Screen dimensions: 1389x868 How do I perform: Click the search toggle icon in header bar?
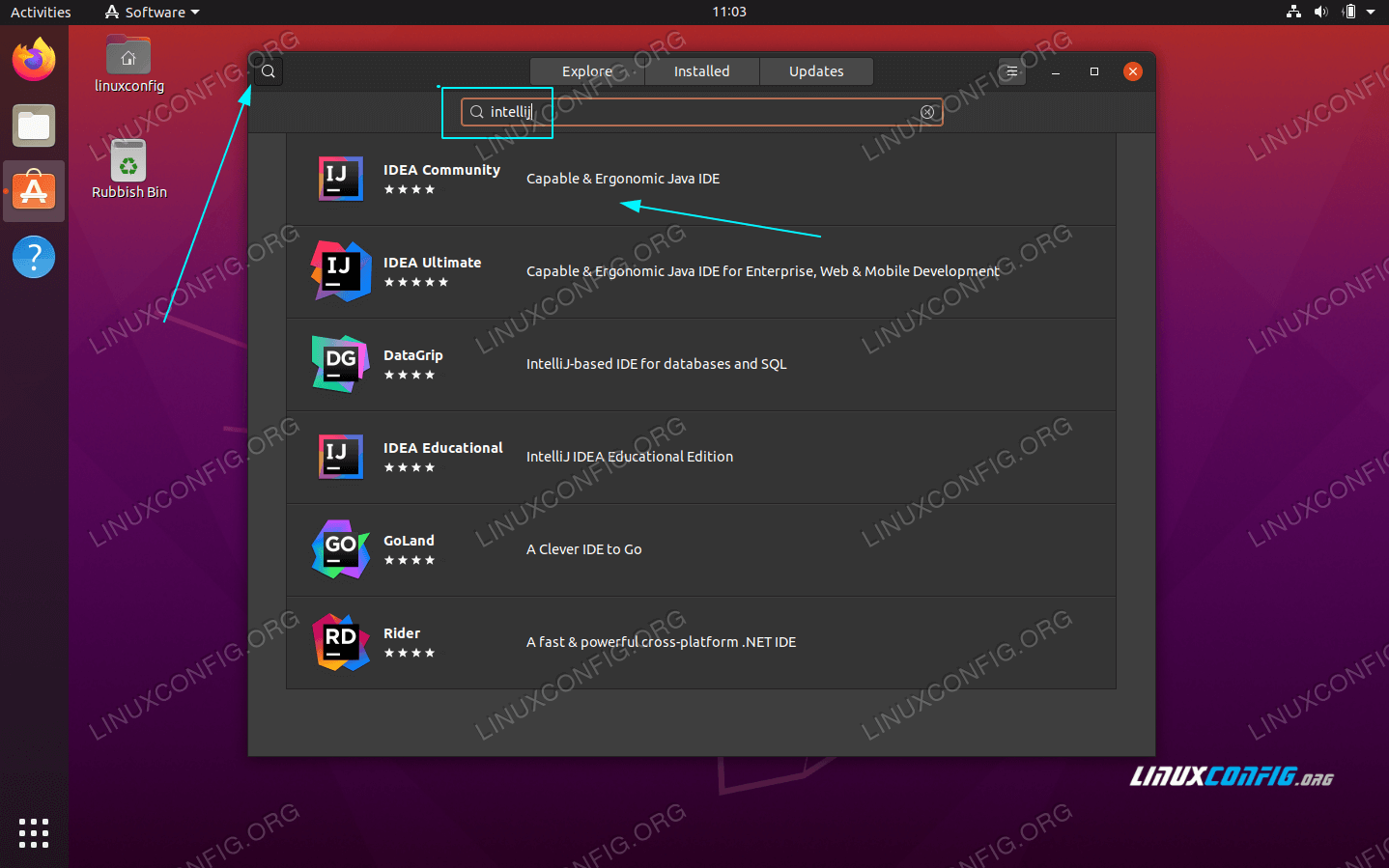click(269, 71)
